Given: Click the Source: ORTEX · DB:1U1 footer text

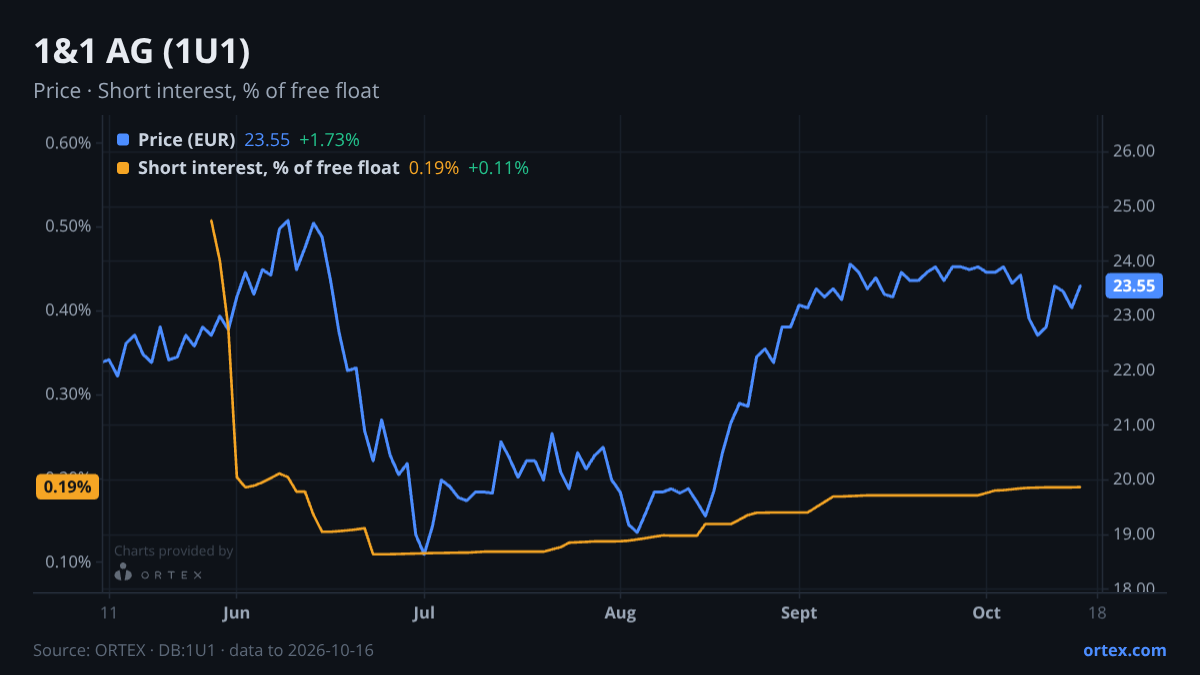Looking at the screenshot, I should click(x=204, y=650).
